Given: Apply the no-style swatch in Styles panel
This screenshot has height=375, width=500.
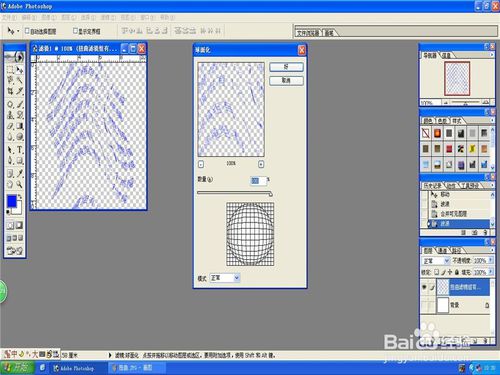Looking at the screenshot, I should pos(426,133).
